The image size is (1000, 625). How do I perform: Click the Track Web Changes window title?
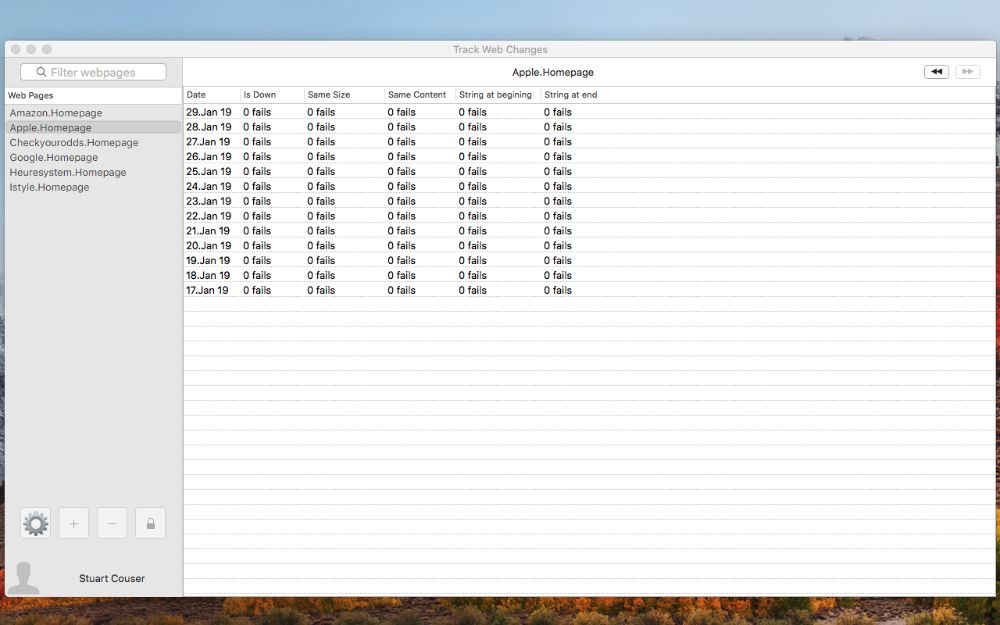coord(500,49)
